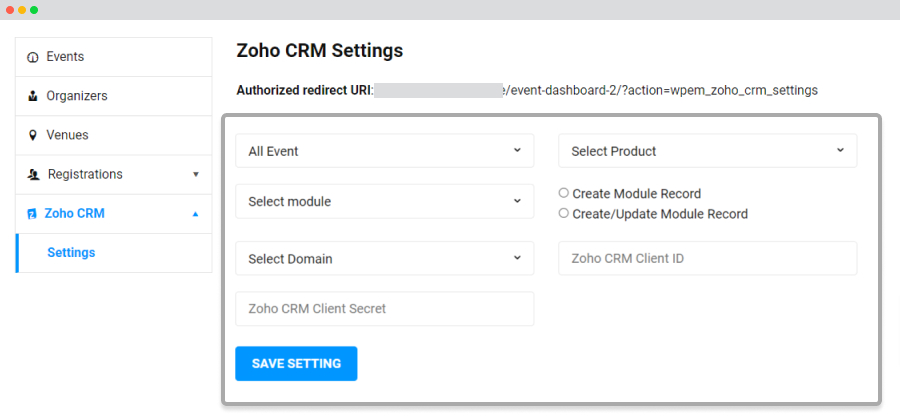Expand the Registrations submenu arrow
900x420 pixels.
coord(196,174)
